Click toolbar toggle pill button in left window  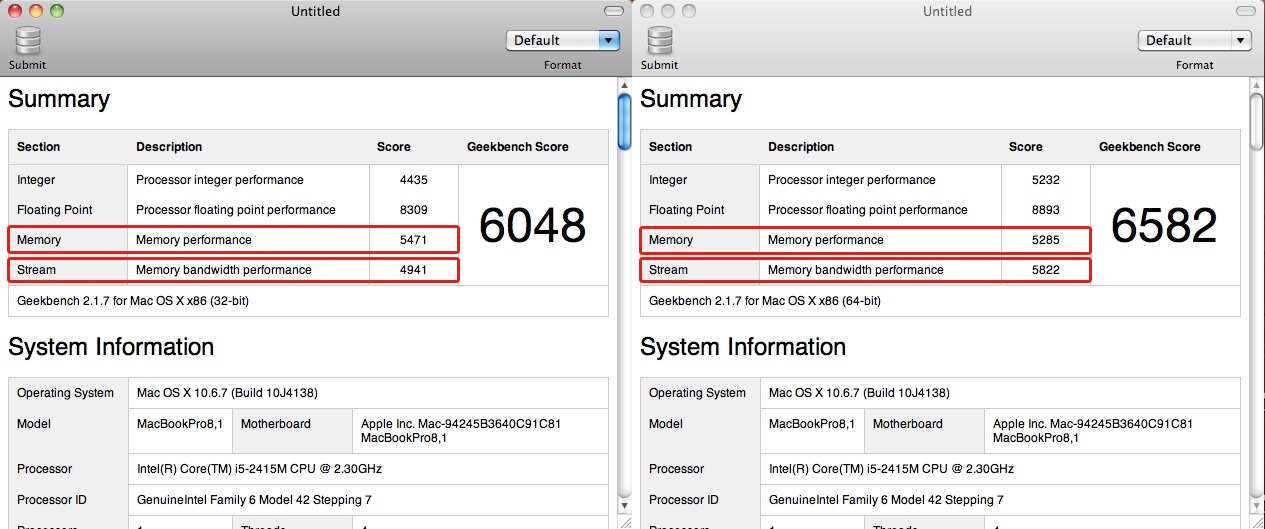613,11
